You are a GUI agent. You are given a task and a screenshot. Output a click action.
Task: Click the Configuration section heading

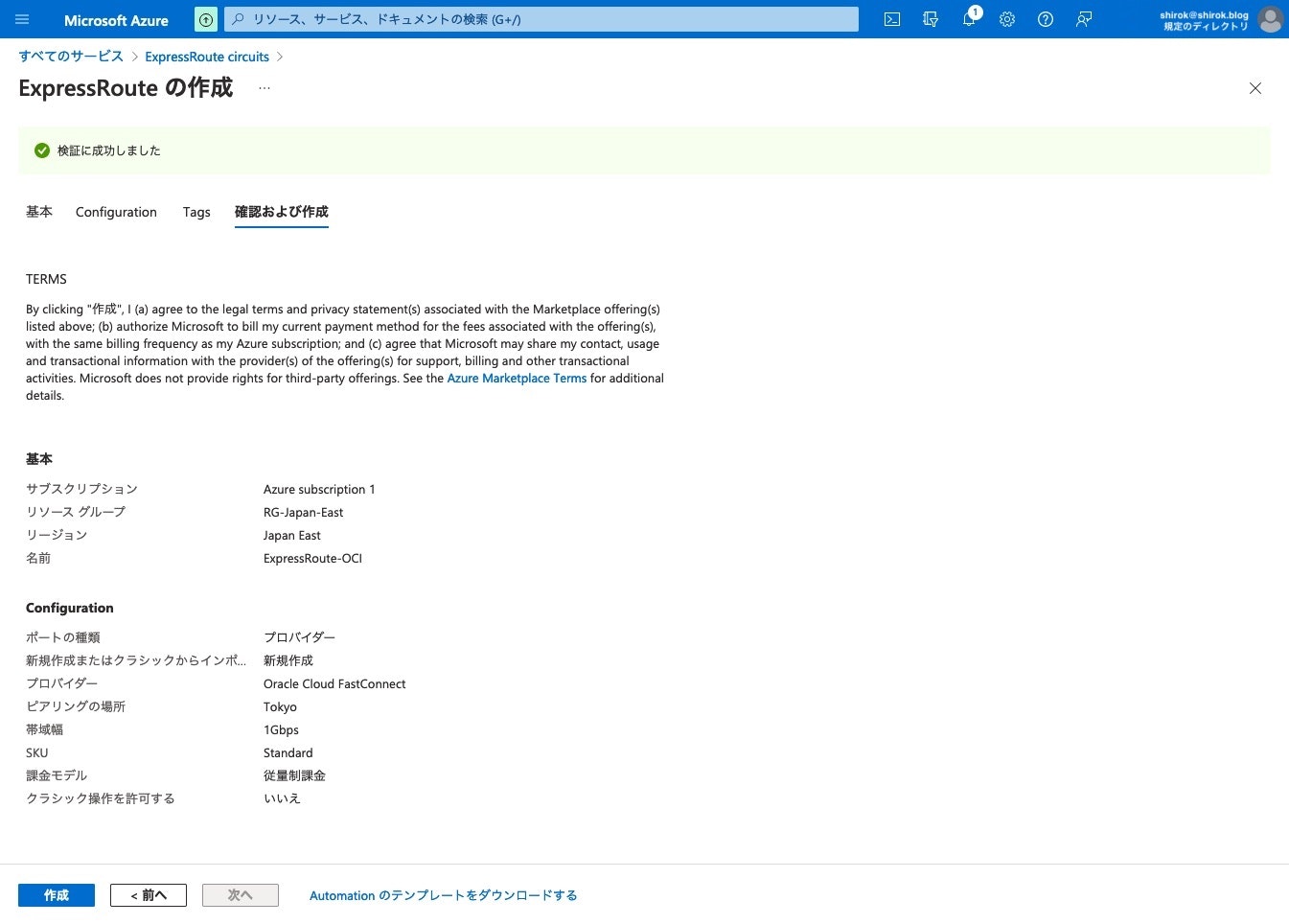click(x=69, y=608)
